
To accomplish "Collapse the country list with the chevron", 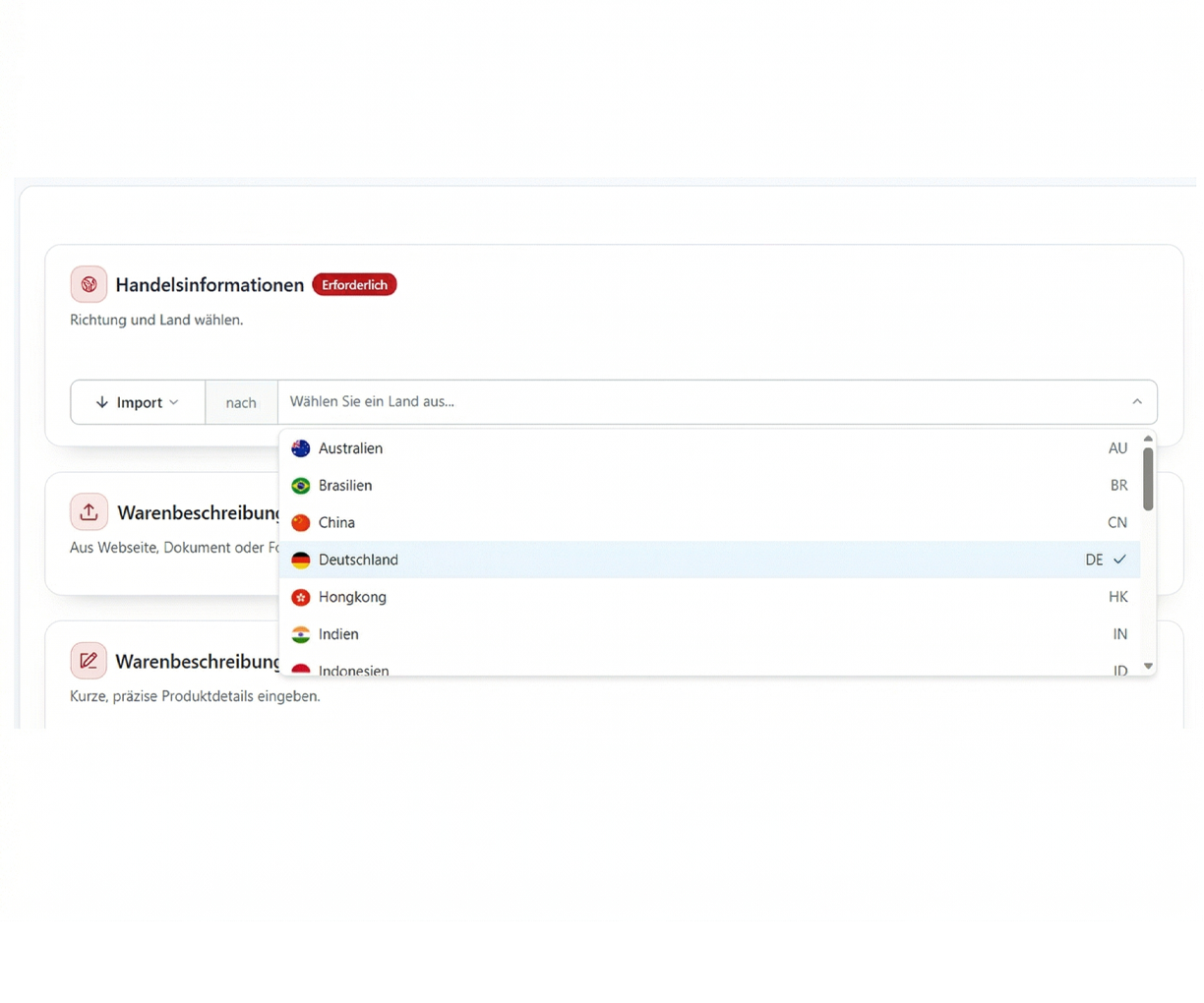I will coord(1137,402).
